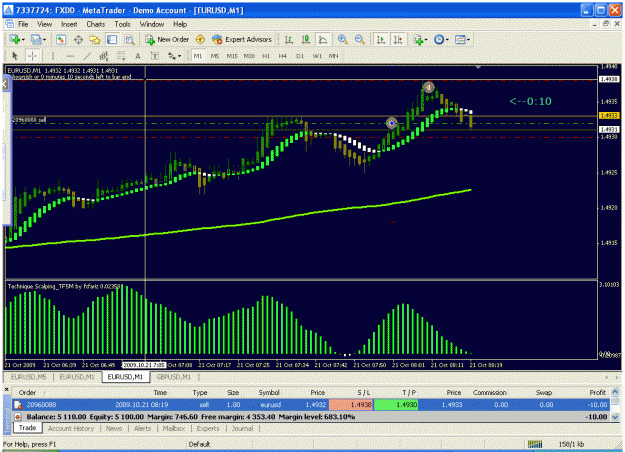Click the Zoom Out magnifier
Viewport: 625px width, 452px height.
point(359,39)
